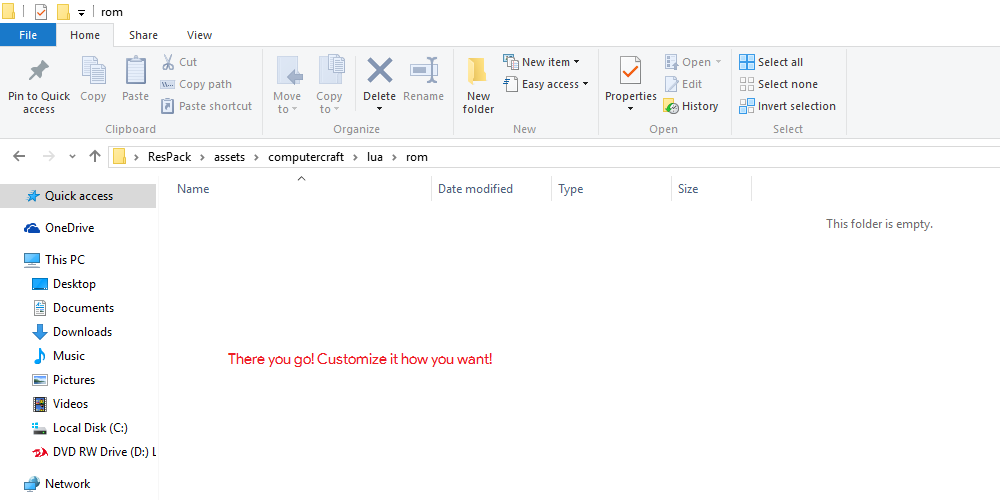Click Invert selection in the ribbon

pos(787,106)
